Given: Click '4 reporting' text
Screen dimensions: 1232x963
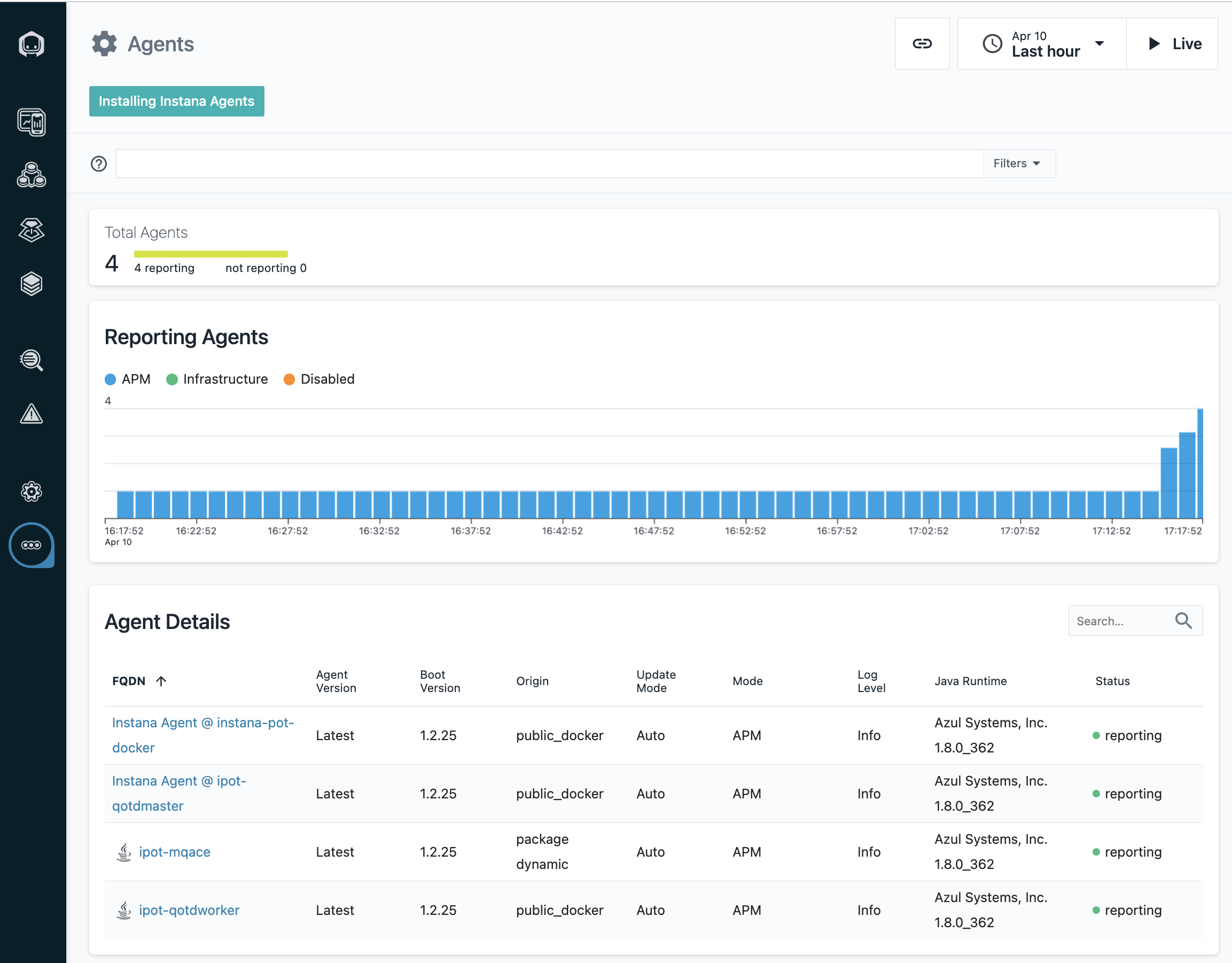Looking at the screenshot, I should tap(164, 268).
